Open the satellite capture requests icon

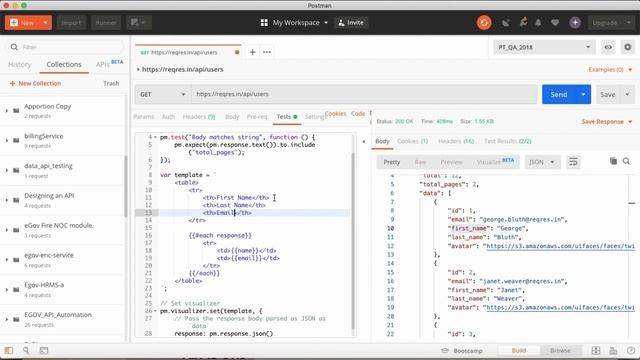click(506, 23)
